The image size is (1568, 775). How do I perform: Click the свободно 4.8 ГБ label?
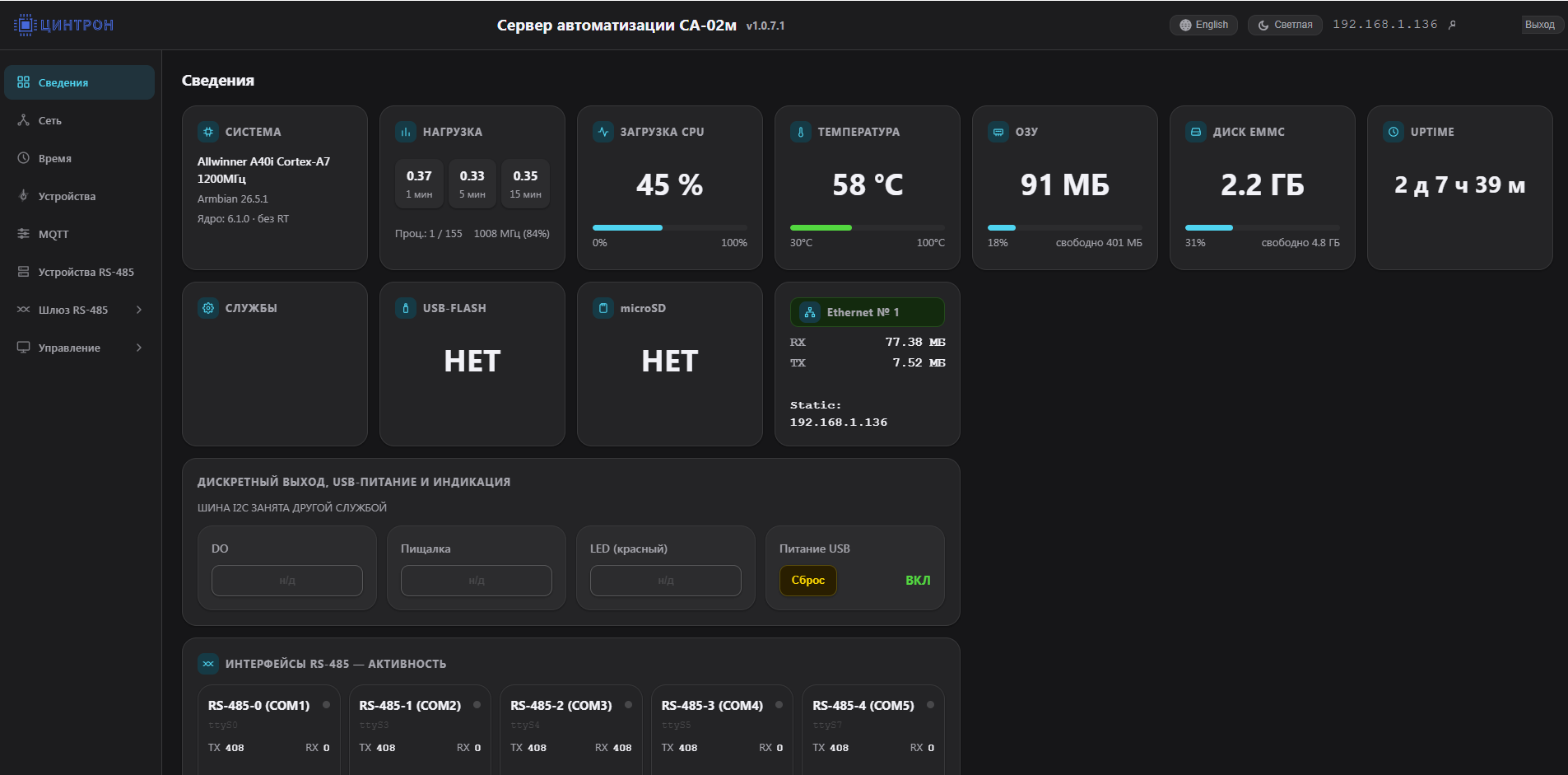(1300, 243)
